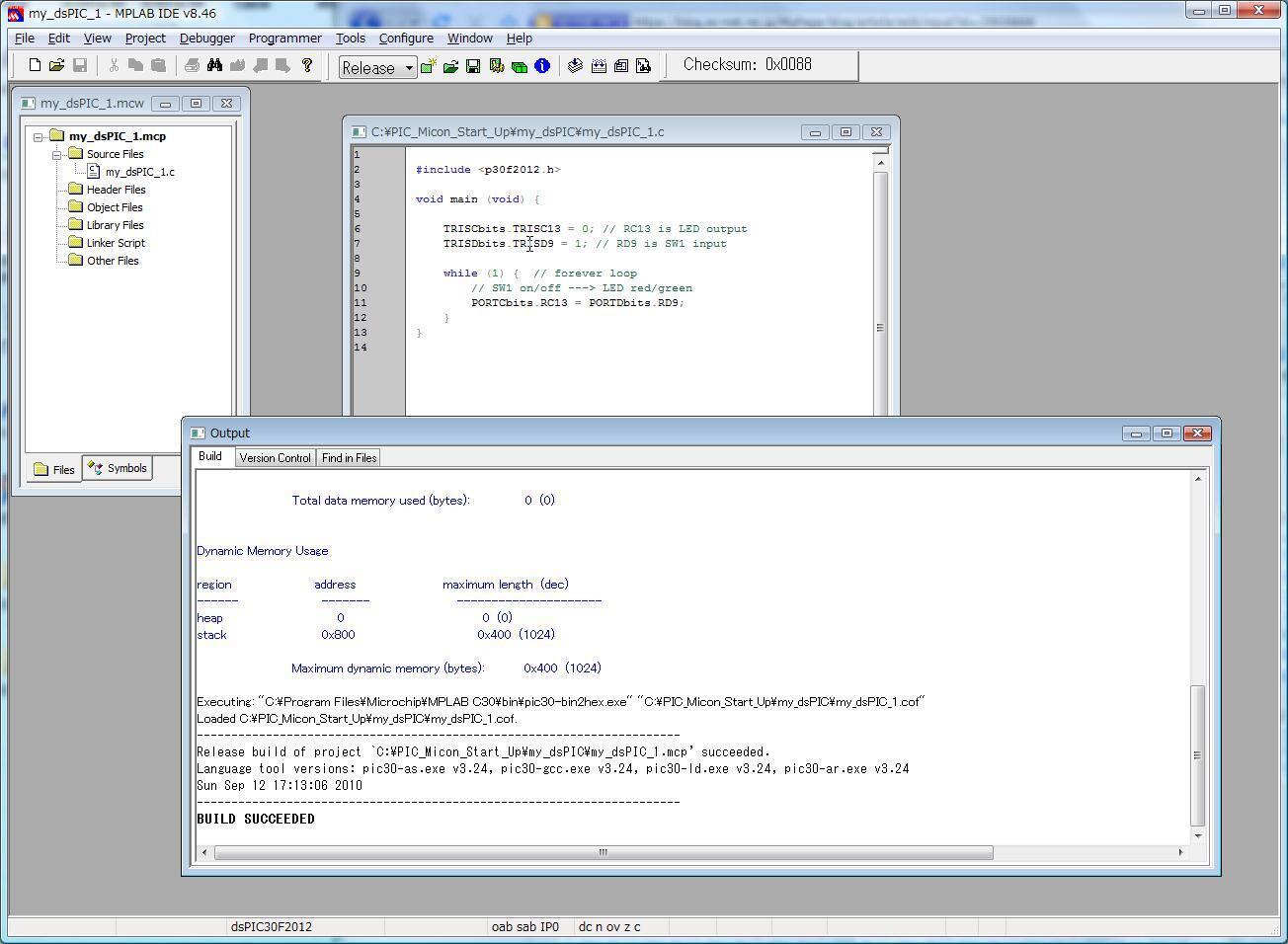Image resolution: width=1288 pixels, height=944 pixels.
Task: Click the Output window vertical scrollbar thumb
Action: (x=1198, y=755)
